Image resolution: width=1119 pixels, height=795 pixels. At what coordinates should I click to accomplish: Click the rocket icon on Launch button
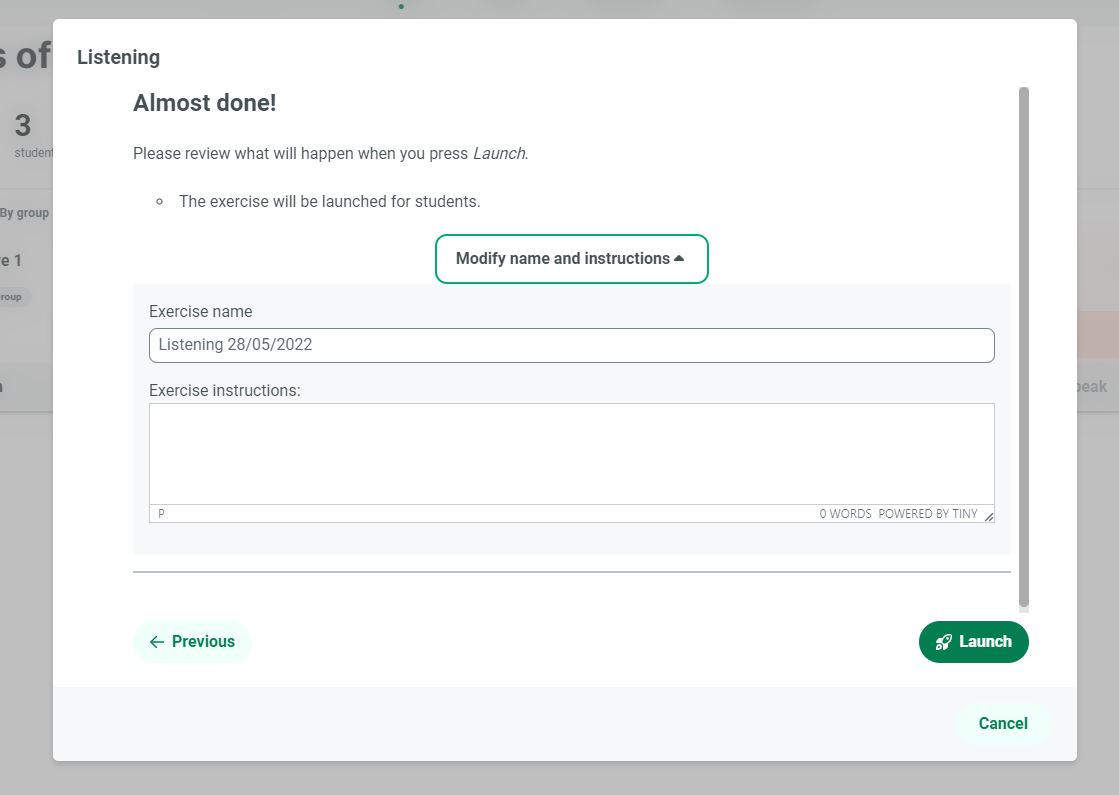(x=943, y=642)
